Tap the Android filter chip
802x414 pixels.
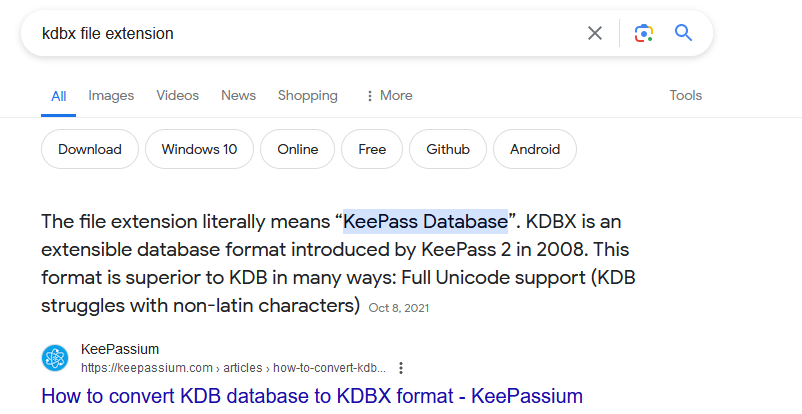coord(535,149)
